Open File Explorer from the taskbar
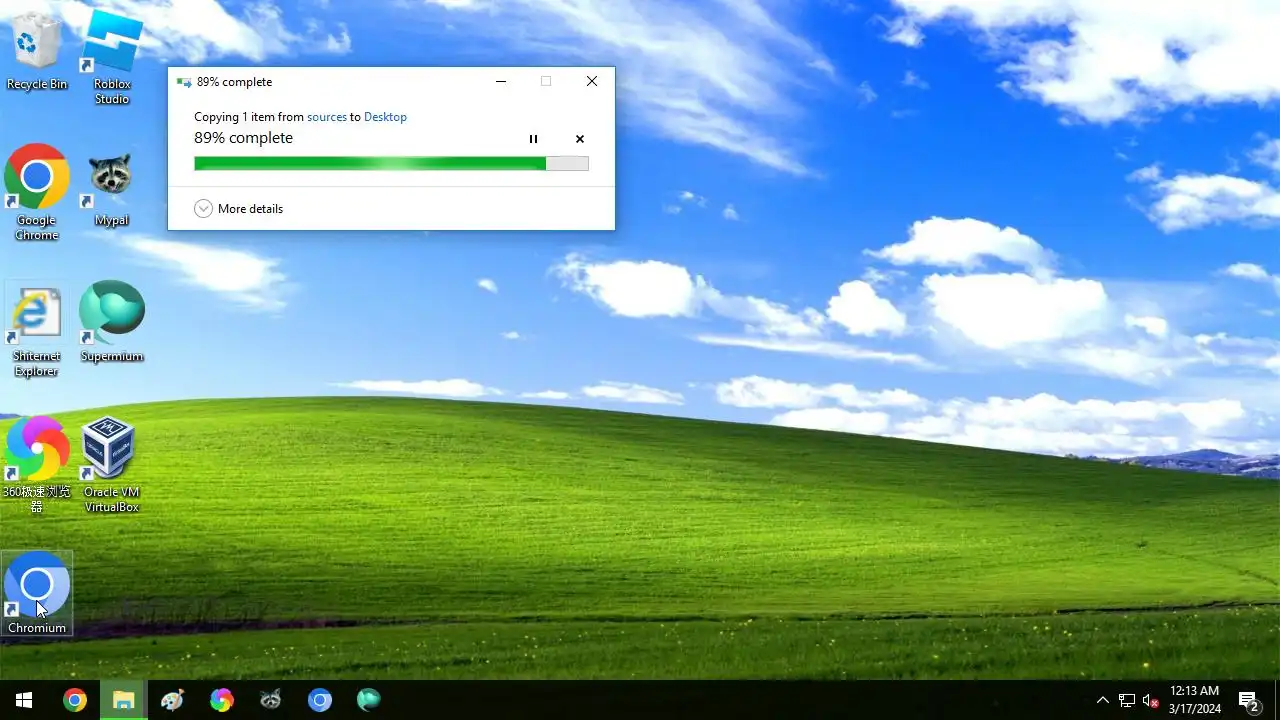This screenshot has height=720, width=1280. click(124, 700)
